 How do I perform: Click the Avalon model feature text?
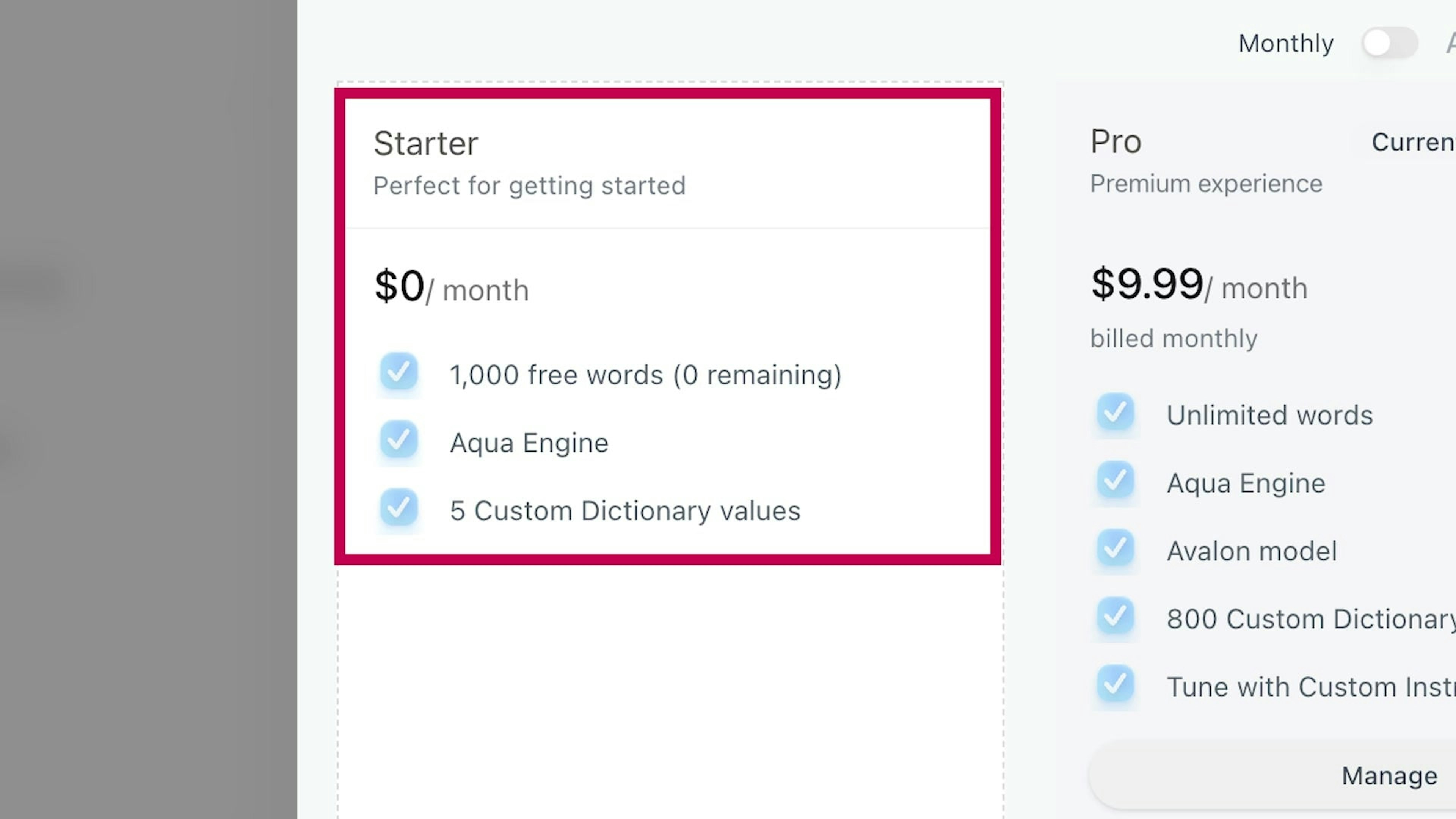(x=1251, y=551)
